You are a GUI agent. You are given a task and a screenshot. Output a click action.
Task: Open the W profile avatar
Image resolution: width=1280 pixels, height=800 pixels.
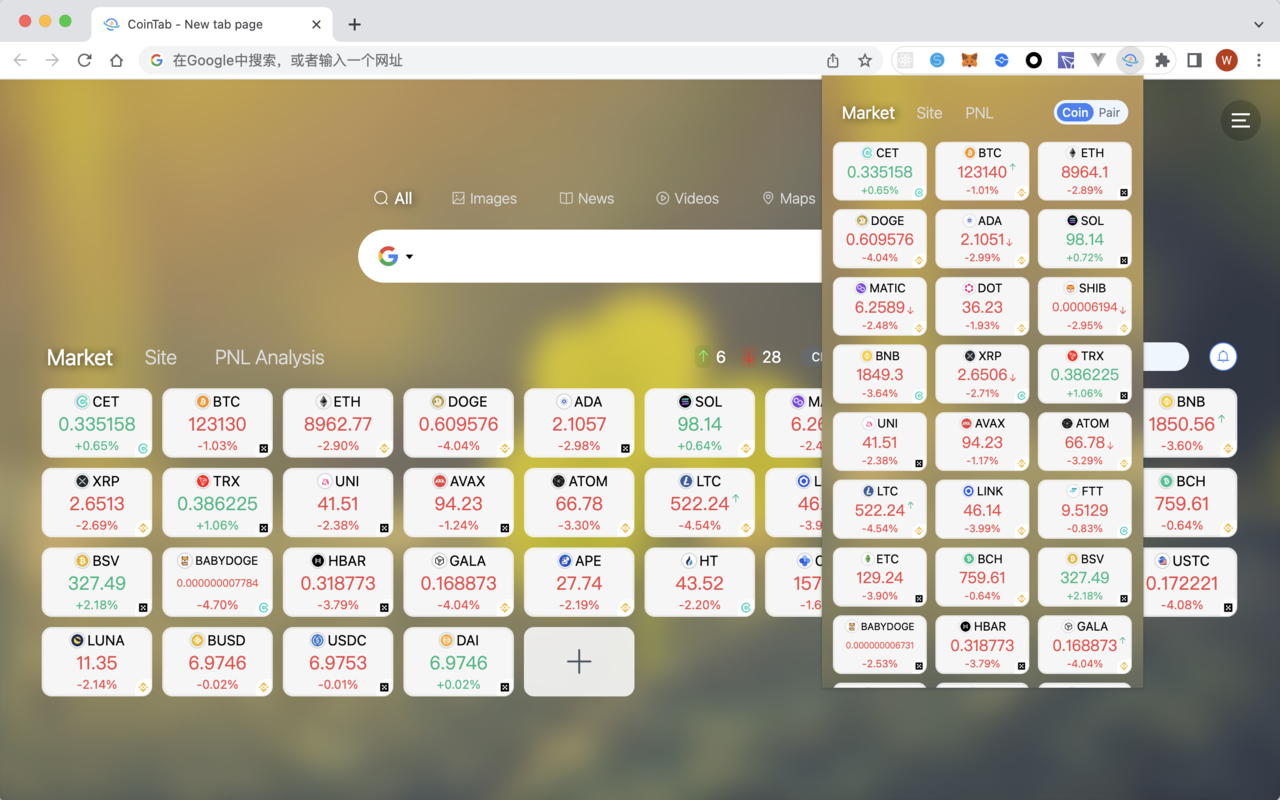pos(1227,60)
